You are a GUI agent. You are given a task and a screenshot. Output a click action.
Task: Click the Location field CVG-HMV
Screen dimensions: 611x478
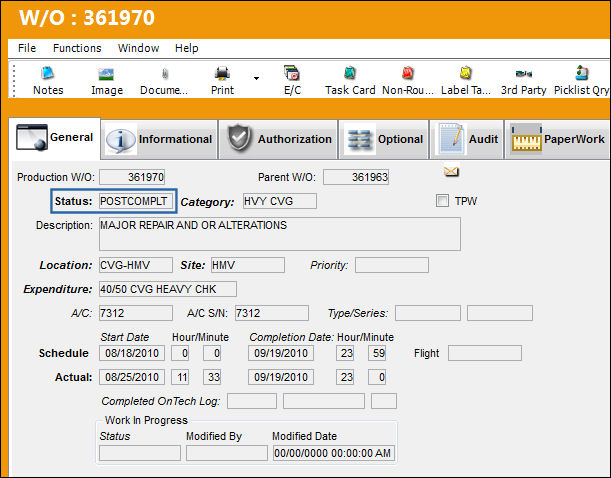coord(136,265)
